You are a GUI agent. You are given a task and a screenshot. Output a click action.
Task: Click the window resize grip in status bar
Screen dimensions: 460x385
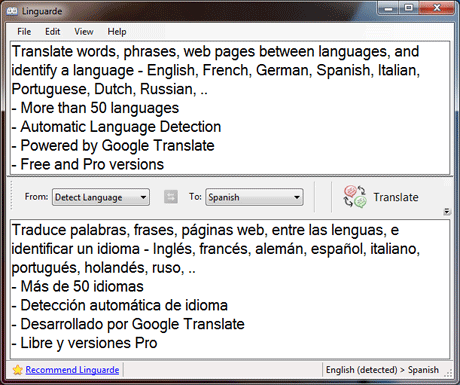[x=449, y=374]
